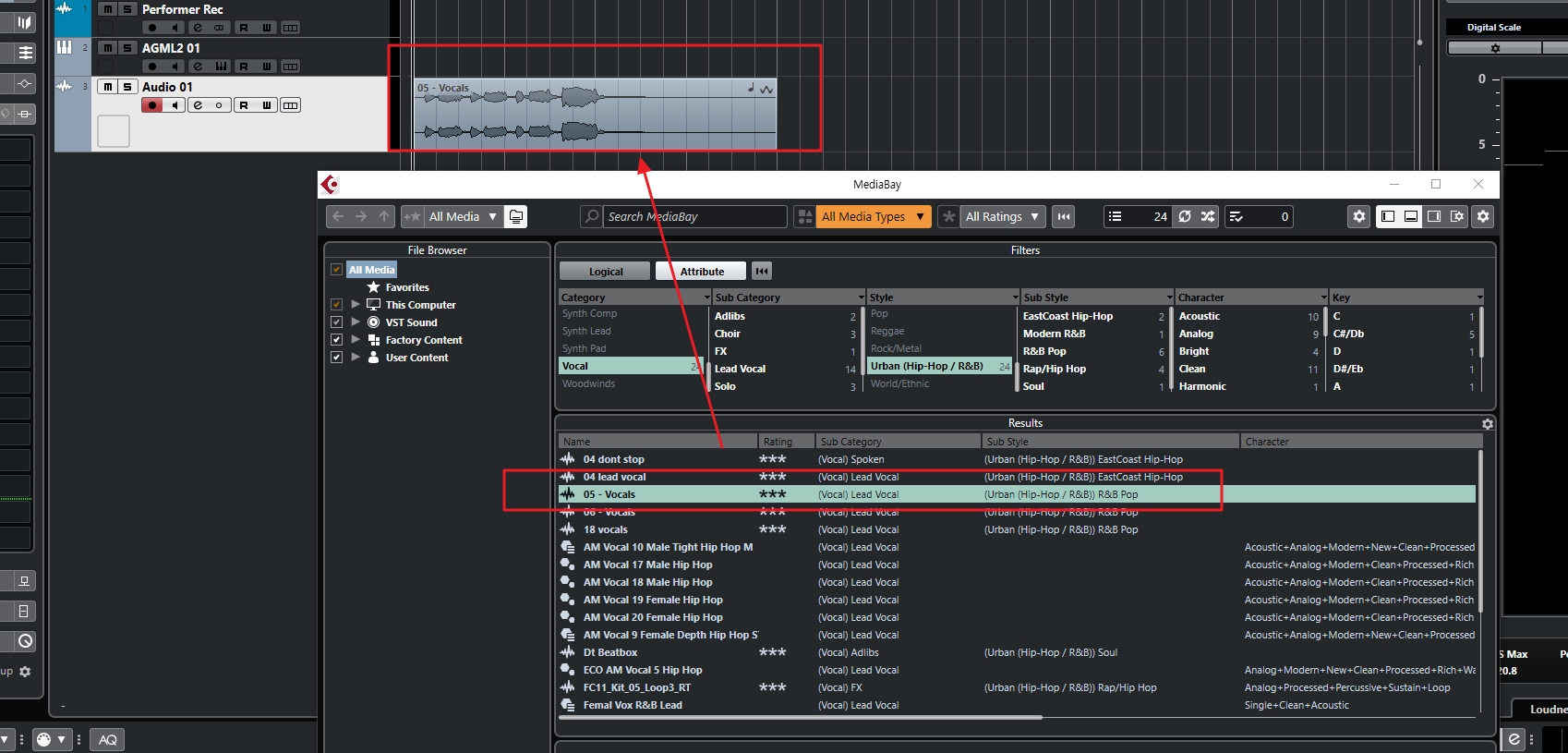Open channel settings for Performer Rec
1568x753 pixels.
point(197,28)
